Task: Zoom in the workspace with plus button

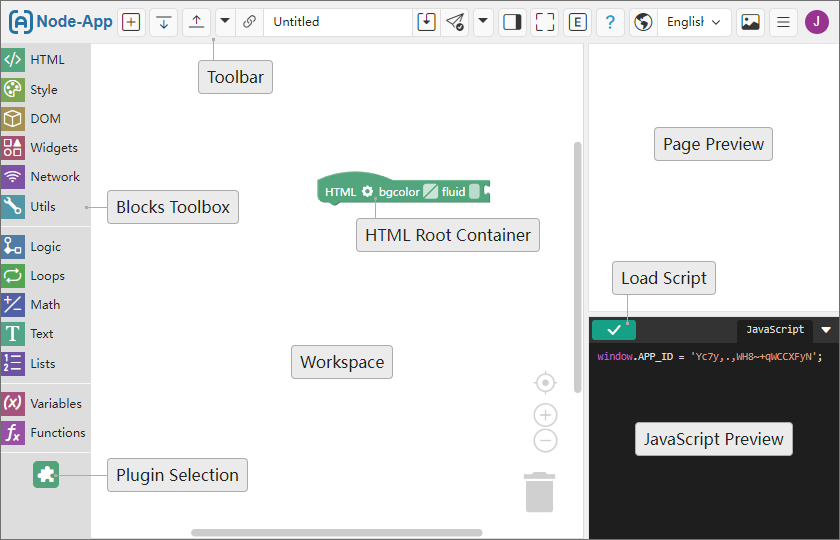Action: tap(545, 415)
